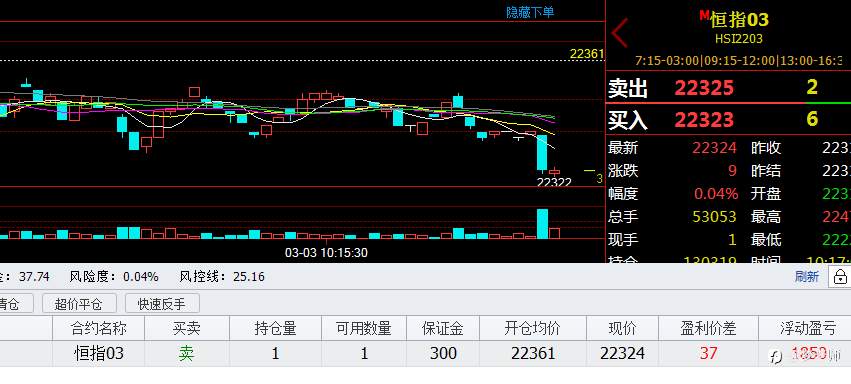851x384 pixels.
Task: Click the 买入 label in quote panel
Action: [x=628, y=120]
